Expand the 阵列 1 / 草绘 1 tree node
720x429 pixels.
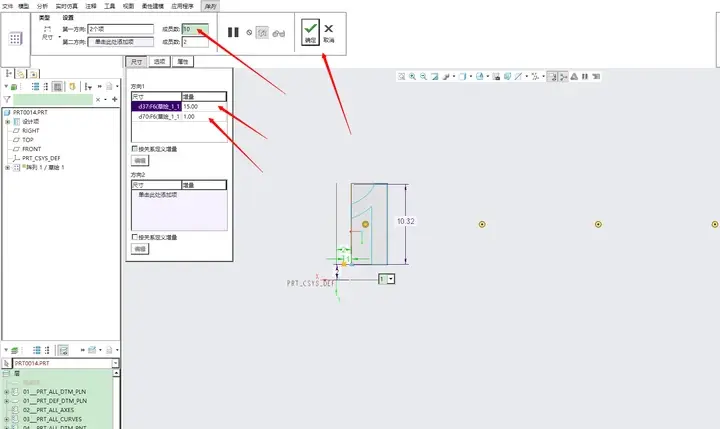[x=7, y=168]
